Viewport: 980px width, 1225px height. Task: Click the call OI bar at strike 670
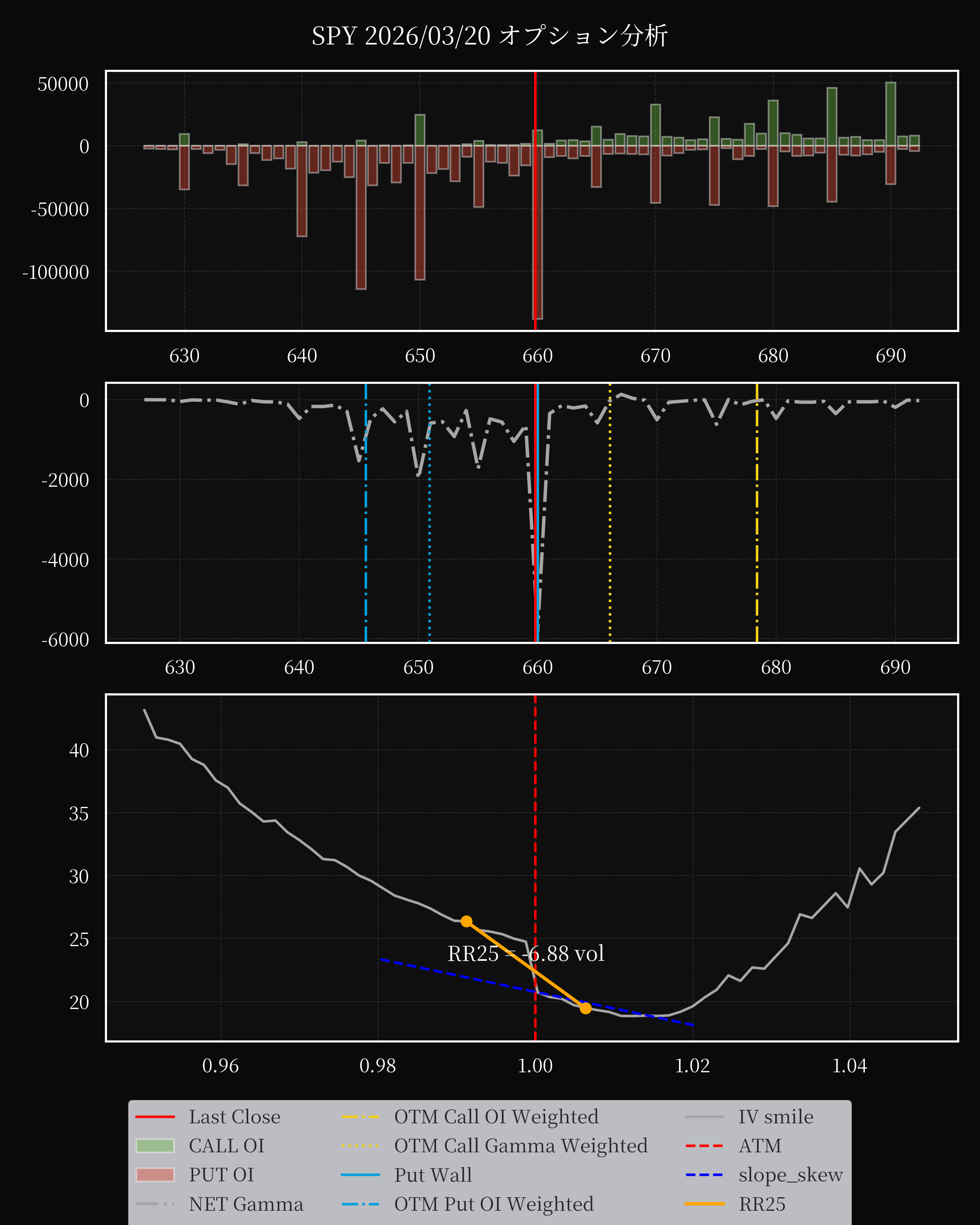[x=656, y=125]
